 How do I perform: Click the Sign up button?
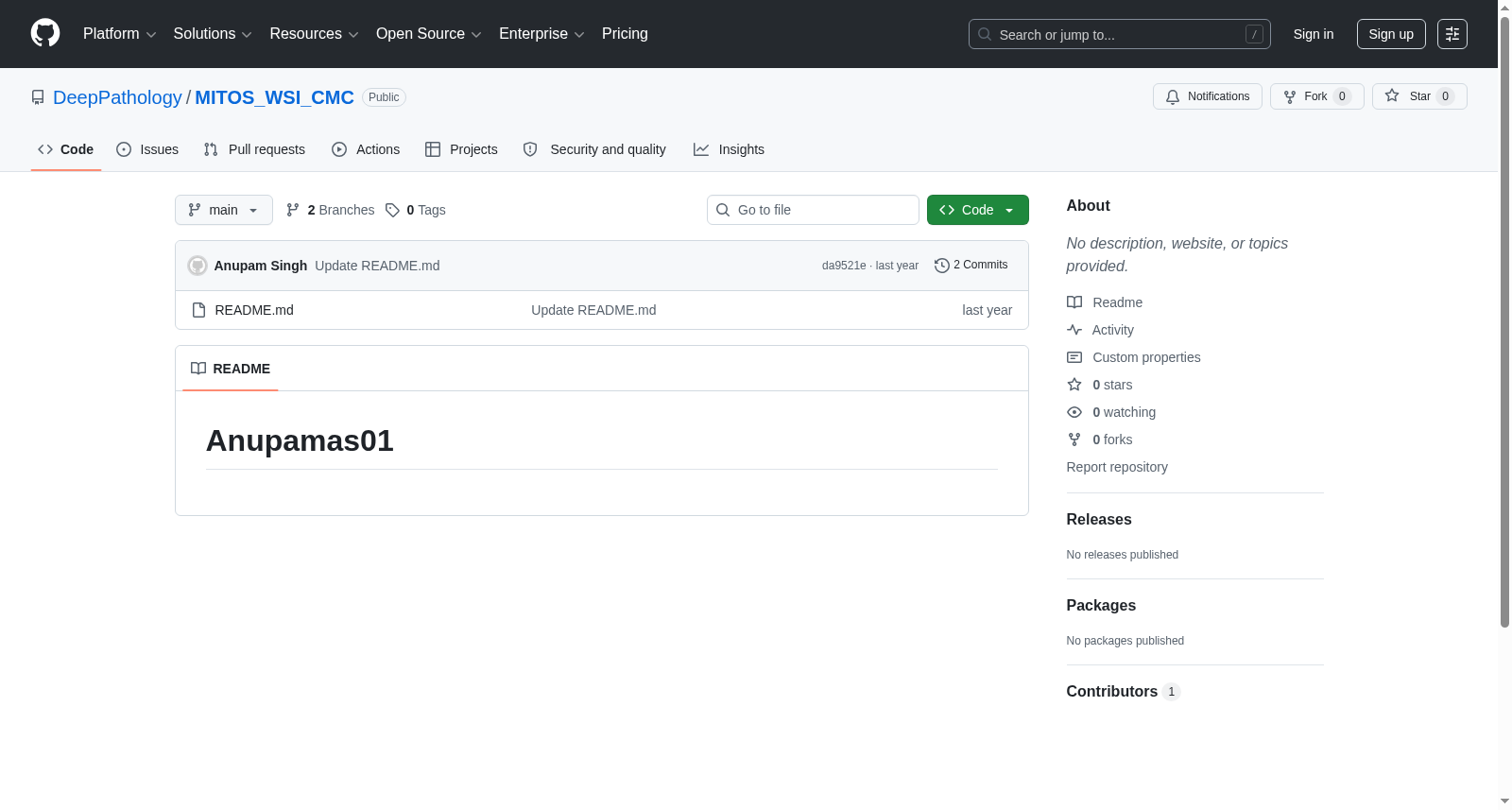pos(1391,34)
